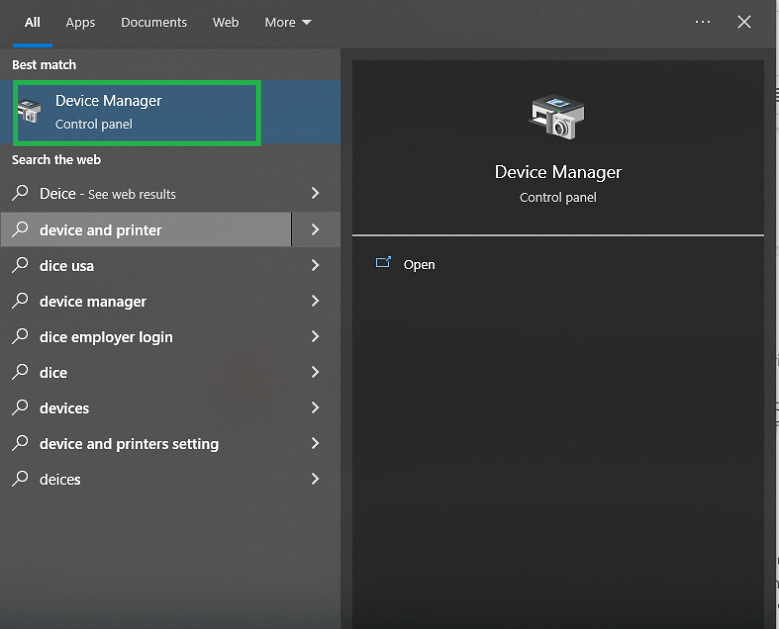Viewport: 779px width, 629px height.
Task: Click the search icon beside 'deices'
Action: [x=20, y=479]
